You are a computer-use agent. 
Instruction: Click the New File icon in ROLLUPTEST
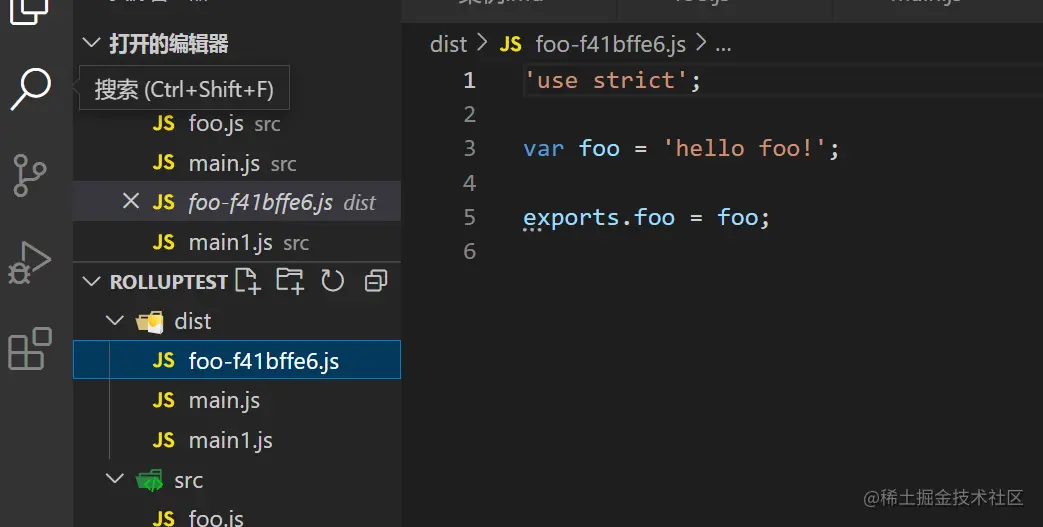pyautogui.click(x=247, y=281)
